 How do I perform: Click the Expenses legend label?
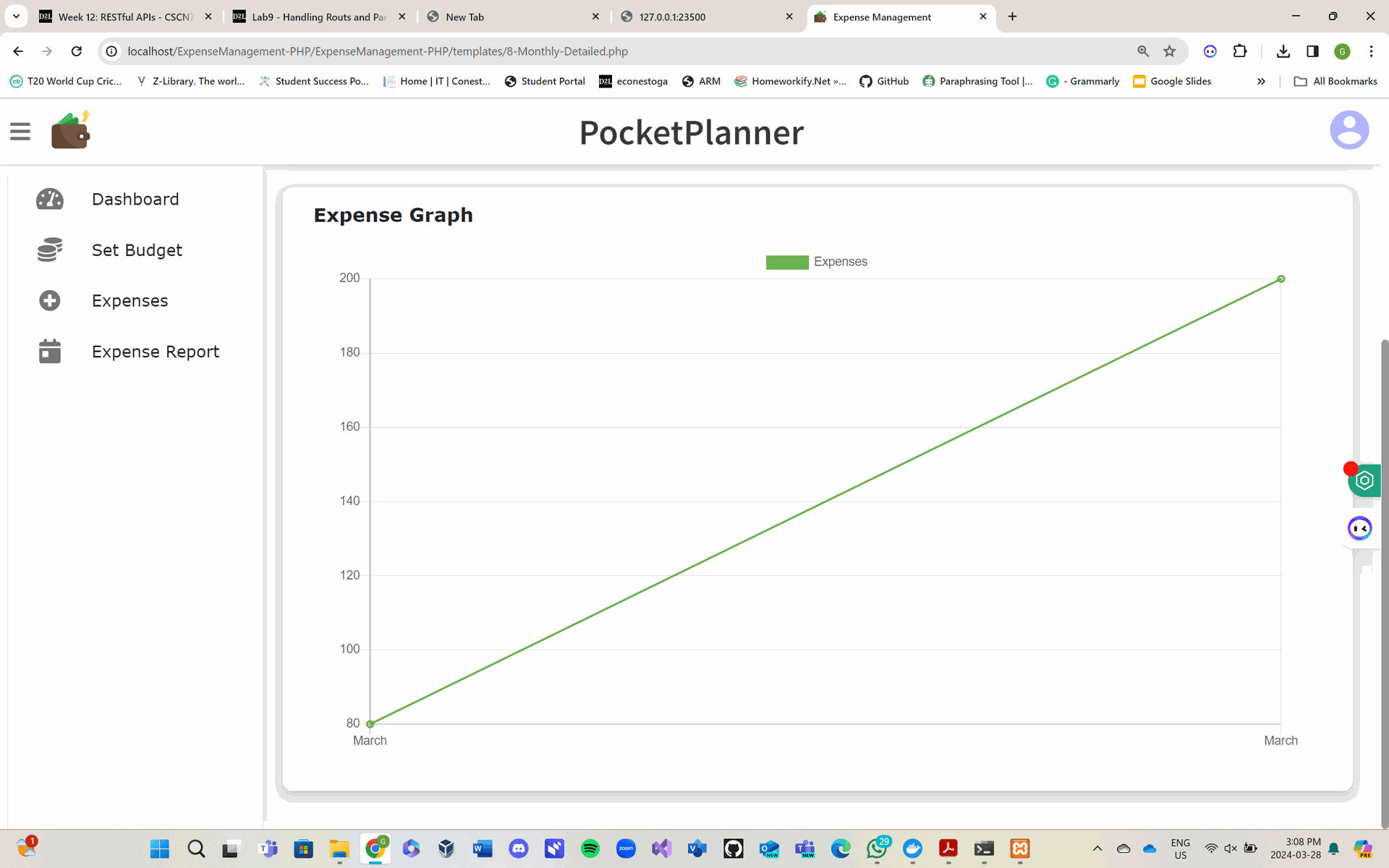click(x=840, y=262)
